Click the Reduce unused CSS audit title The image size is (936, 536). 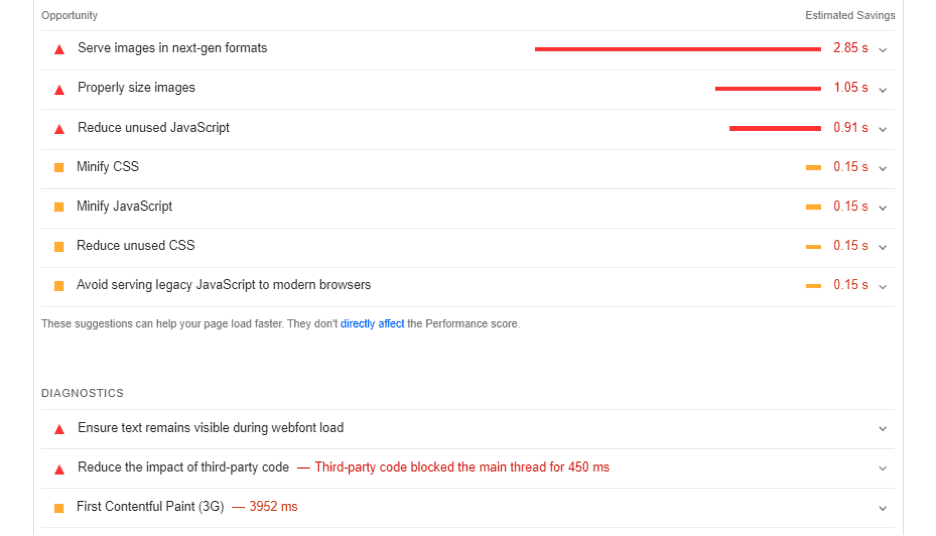[136, 245]
